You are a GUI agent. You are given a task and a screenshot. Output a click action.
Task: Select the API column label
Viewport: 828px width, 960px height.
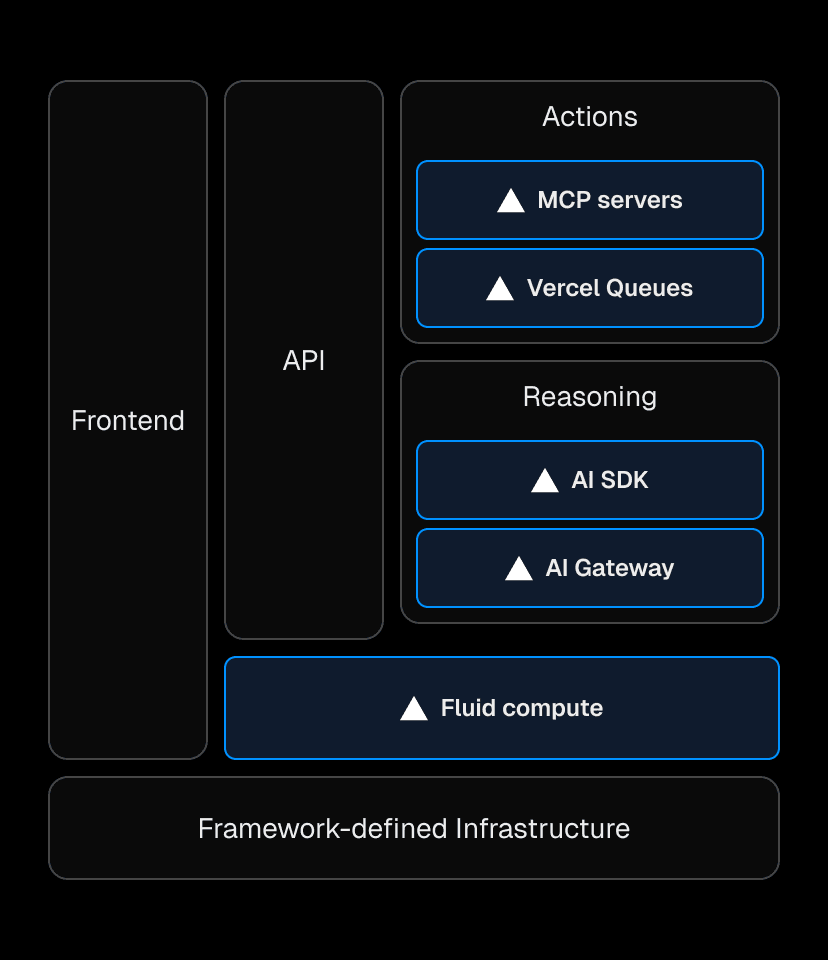(x=304, y=360)
